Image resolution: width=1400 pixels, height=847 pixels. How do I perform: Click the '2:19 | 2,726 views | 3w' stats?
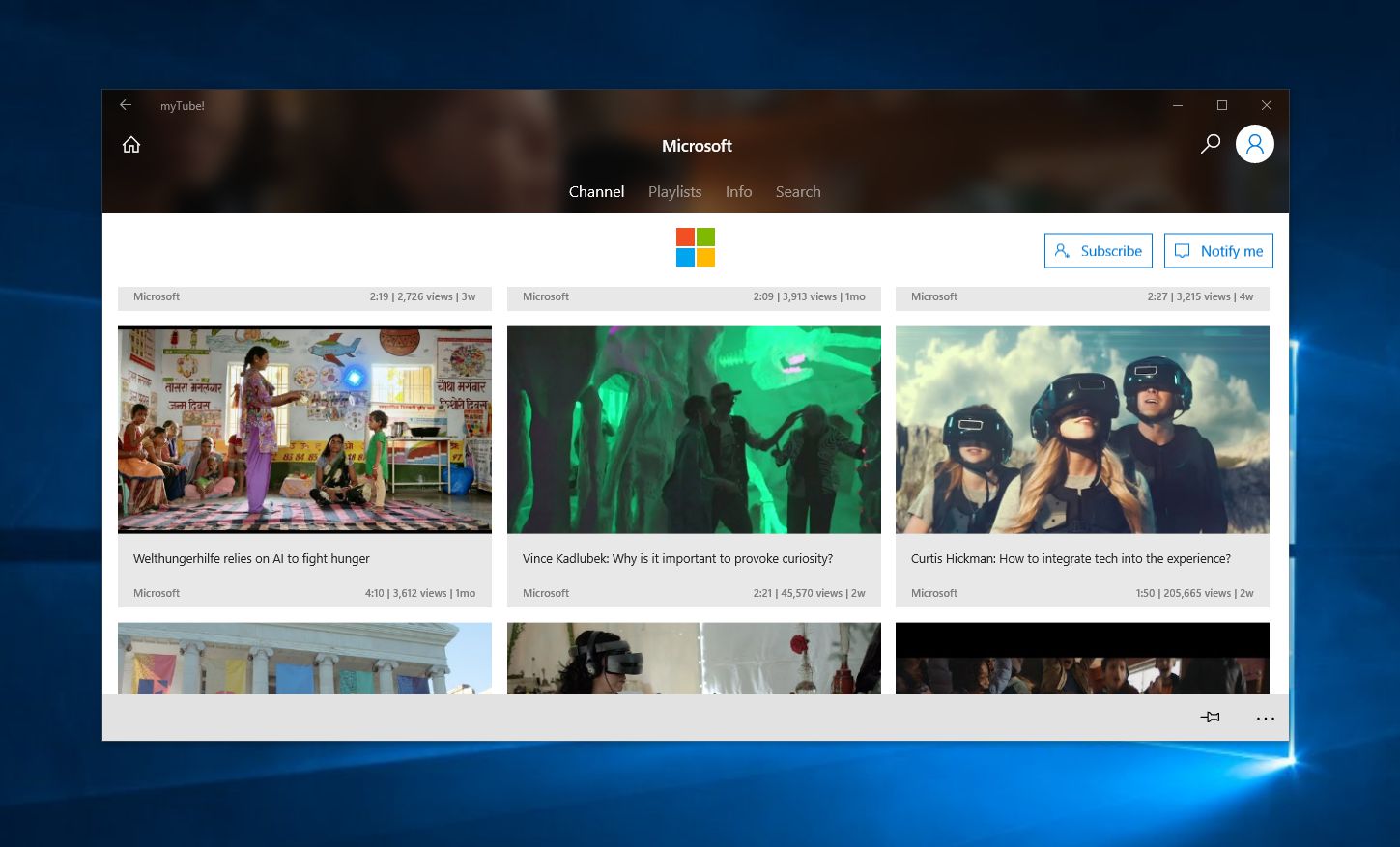422,296
